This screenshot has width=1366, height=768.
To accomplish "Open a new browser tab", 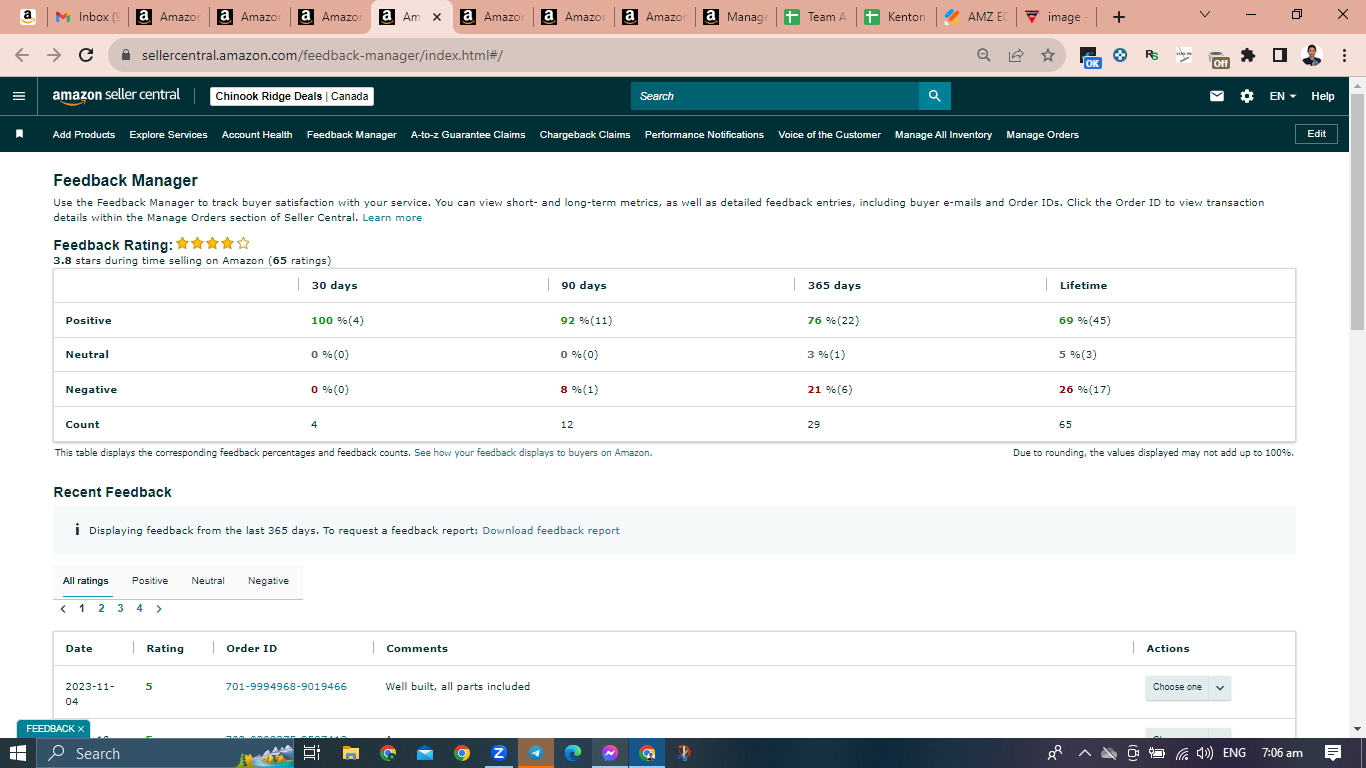I will pyautogui.click(x=1119, y=17).
